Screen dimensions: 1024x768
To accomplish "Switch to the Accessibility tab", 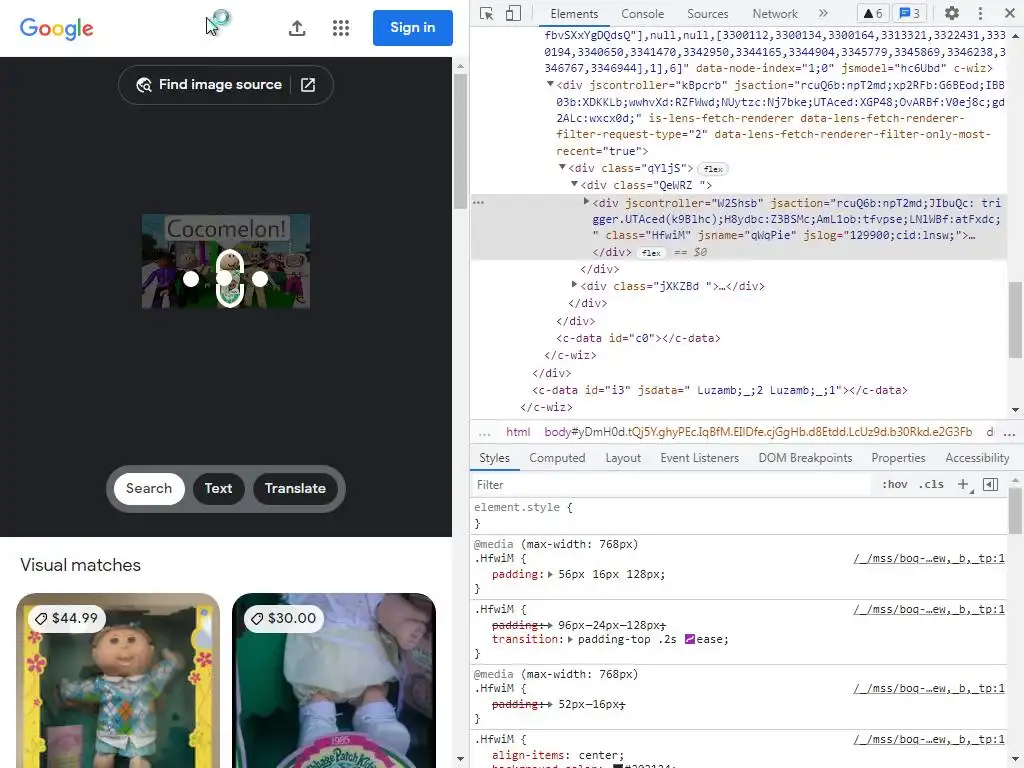I will point(977,458).
